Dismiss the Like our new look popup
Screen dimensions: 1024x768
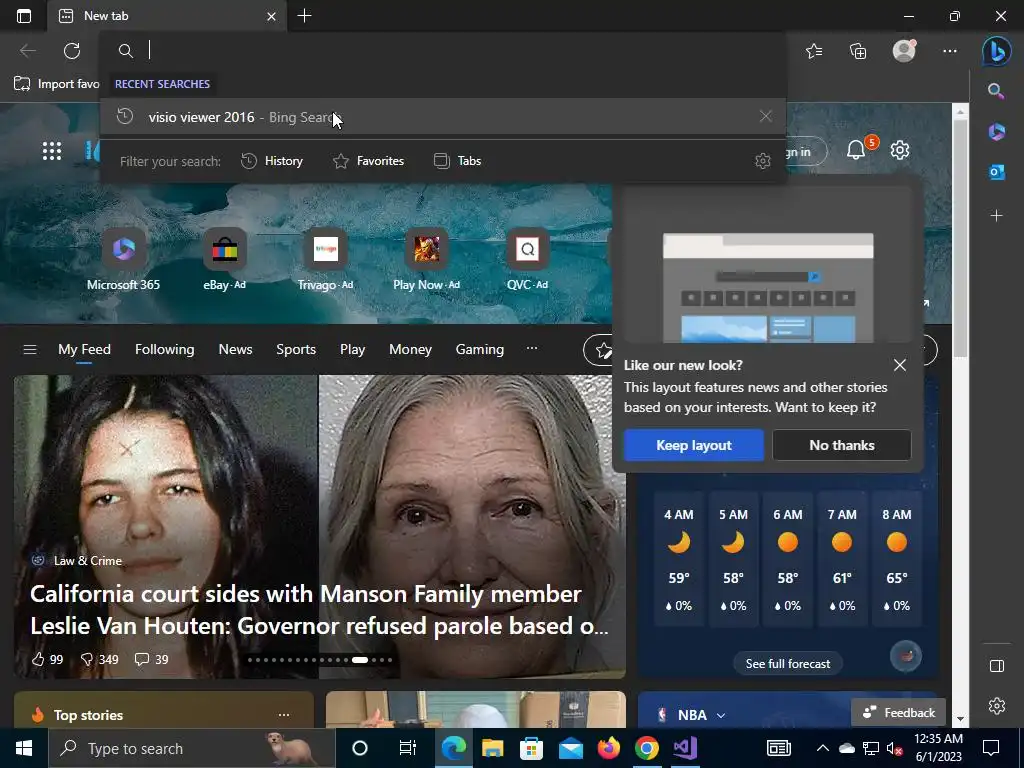899,365
